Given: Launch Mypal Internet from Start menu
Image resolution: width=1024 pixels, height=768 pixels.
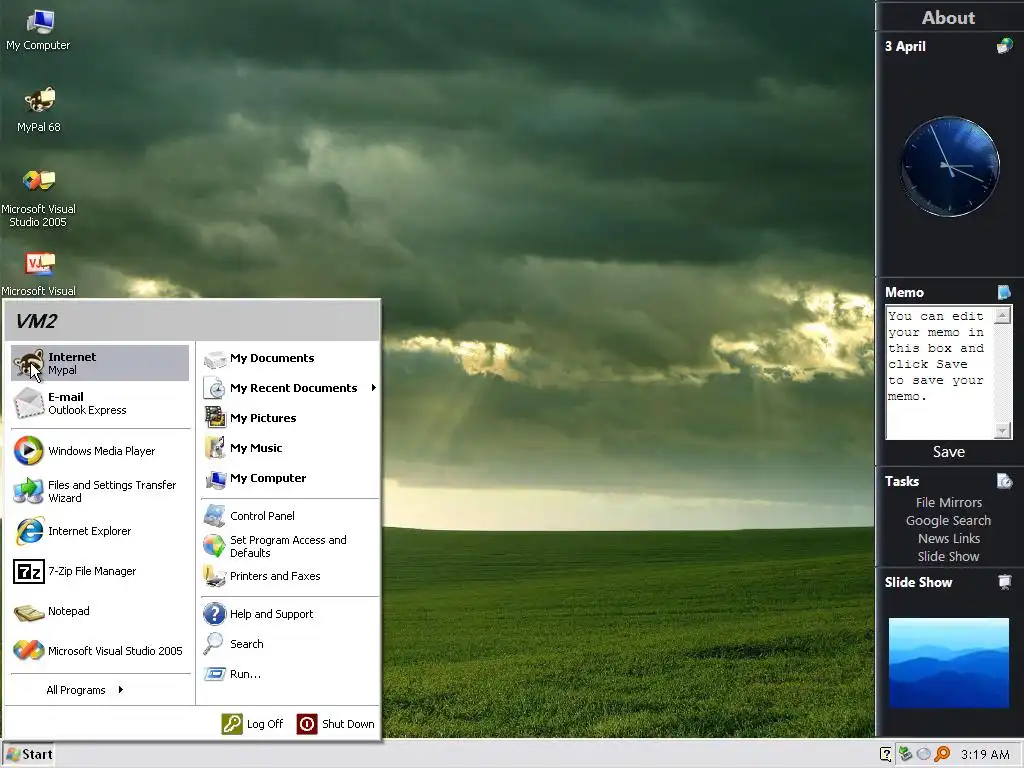Looking at the screenshot, I should point(100,363).
